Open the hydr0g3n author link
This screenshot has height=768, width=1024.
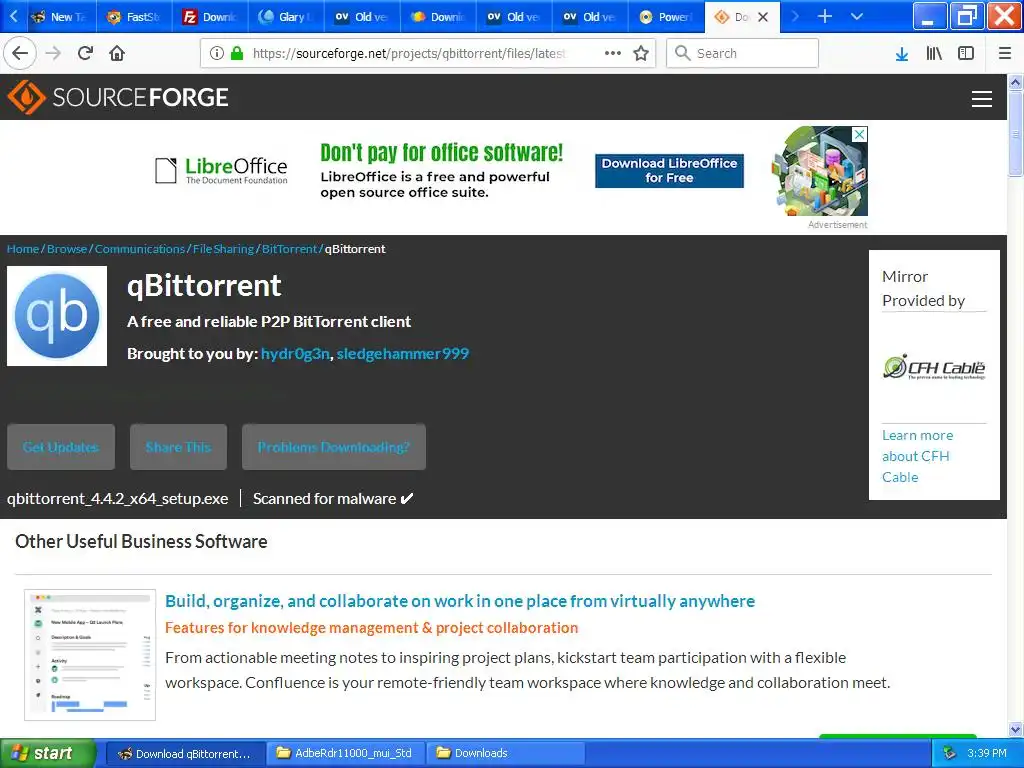[295, 354]
